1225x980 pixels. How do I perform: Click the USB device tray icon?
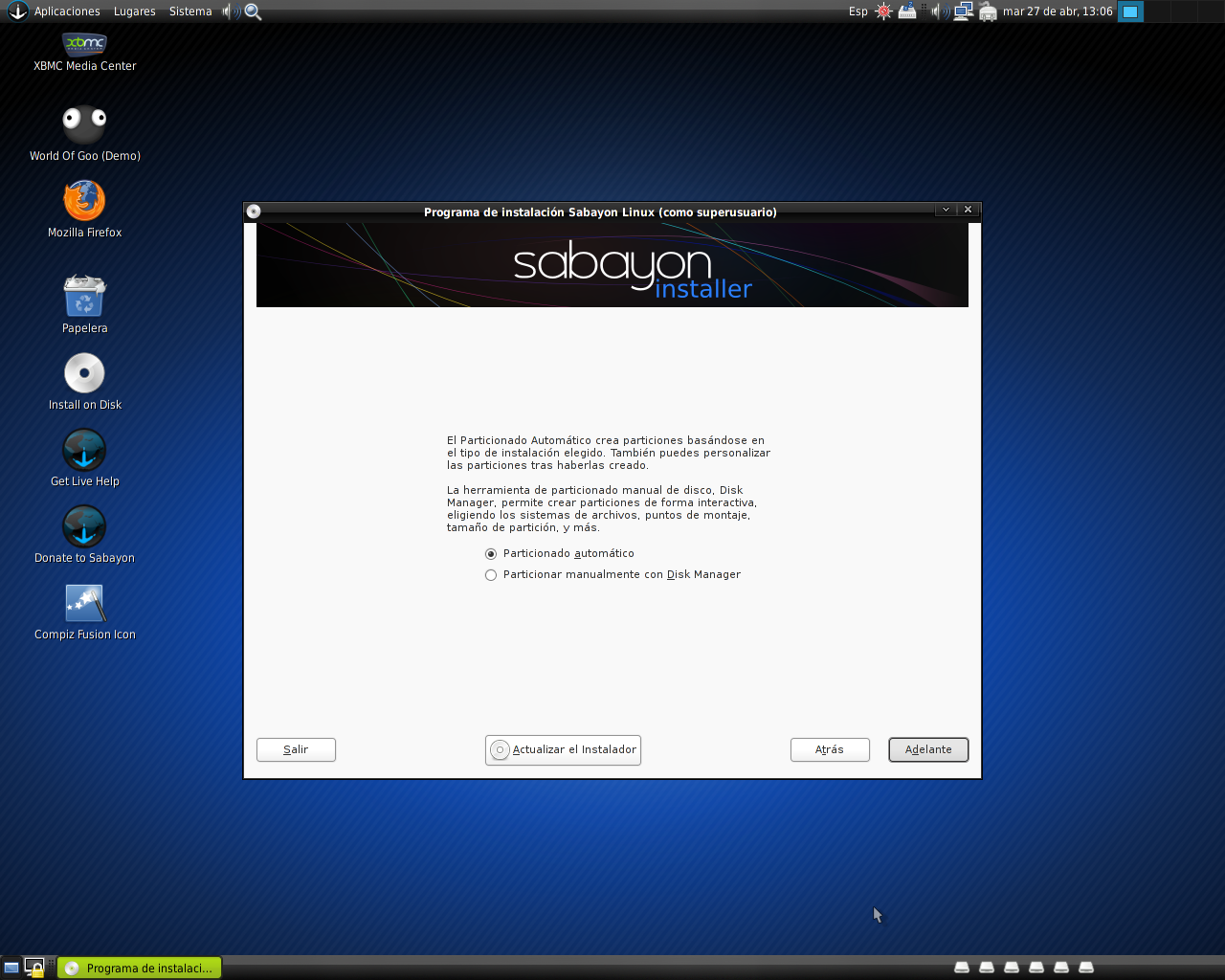pyautogui.click(x=988, y=11)
